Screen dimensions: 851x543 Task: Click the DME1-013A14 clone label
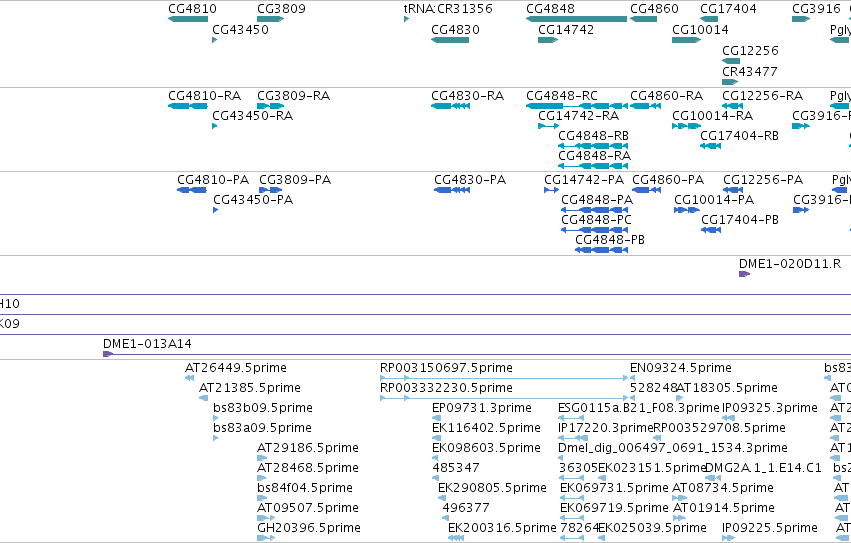pyautogui.click(x=147, y=344)
